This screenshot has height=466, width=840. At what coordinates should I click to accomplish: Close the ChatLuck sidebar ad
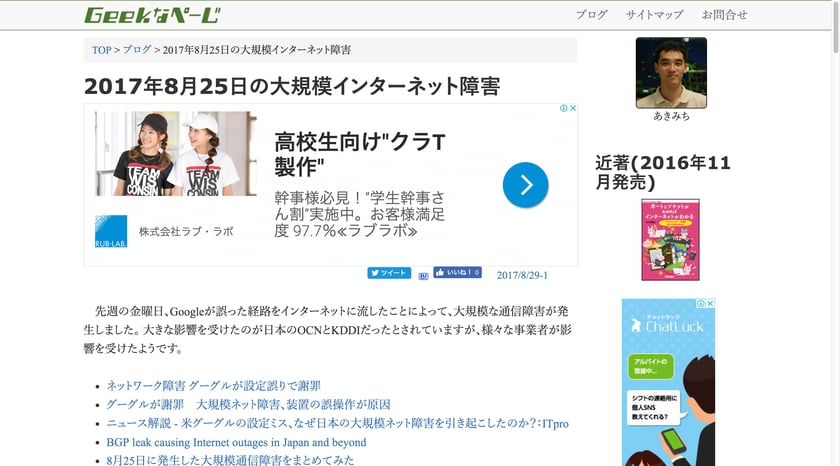coord(710,303)
